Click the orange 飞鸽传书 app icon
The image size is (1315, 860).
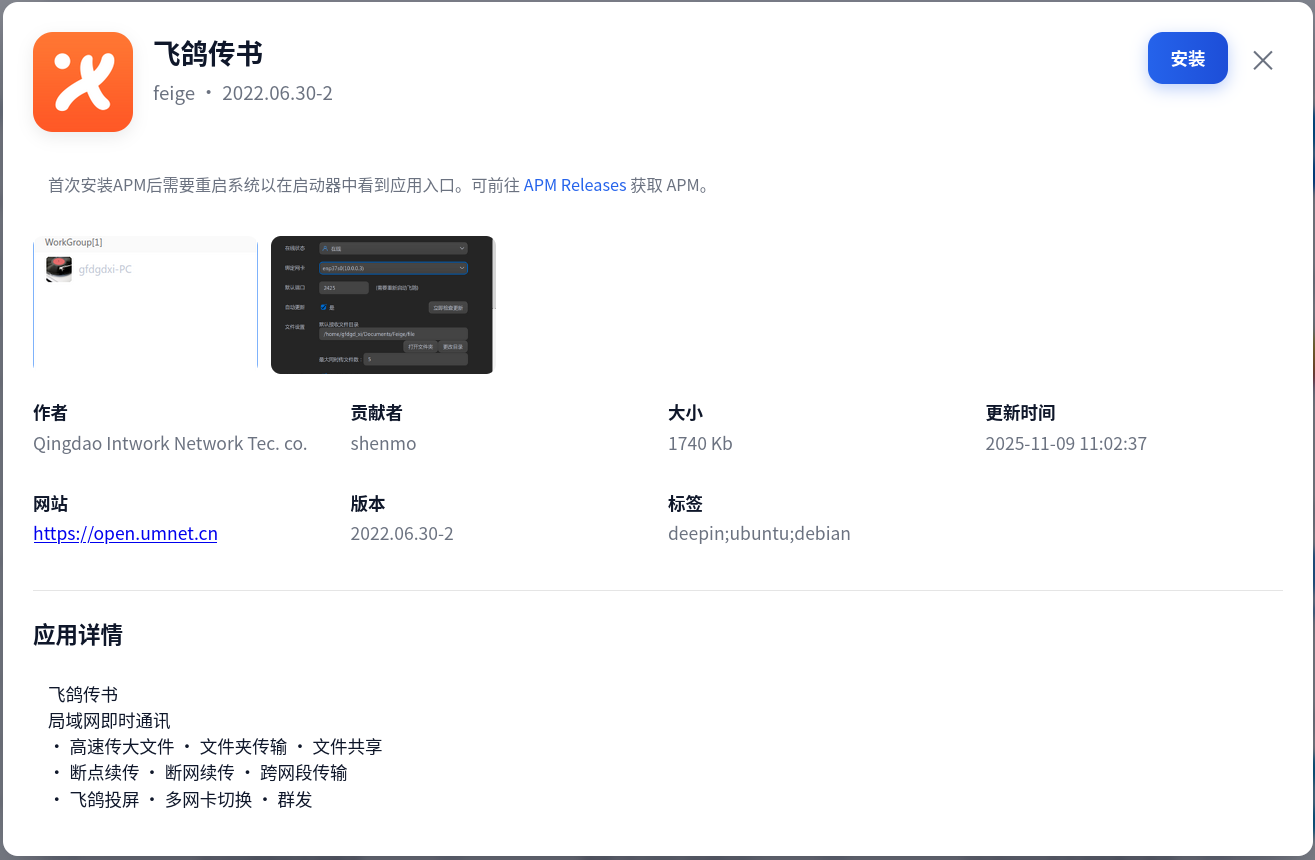83,81
